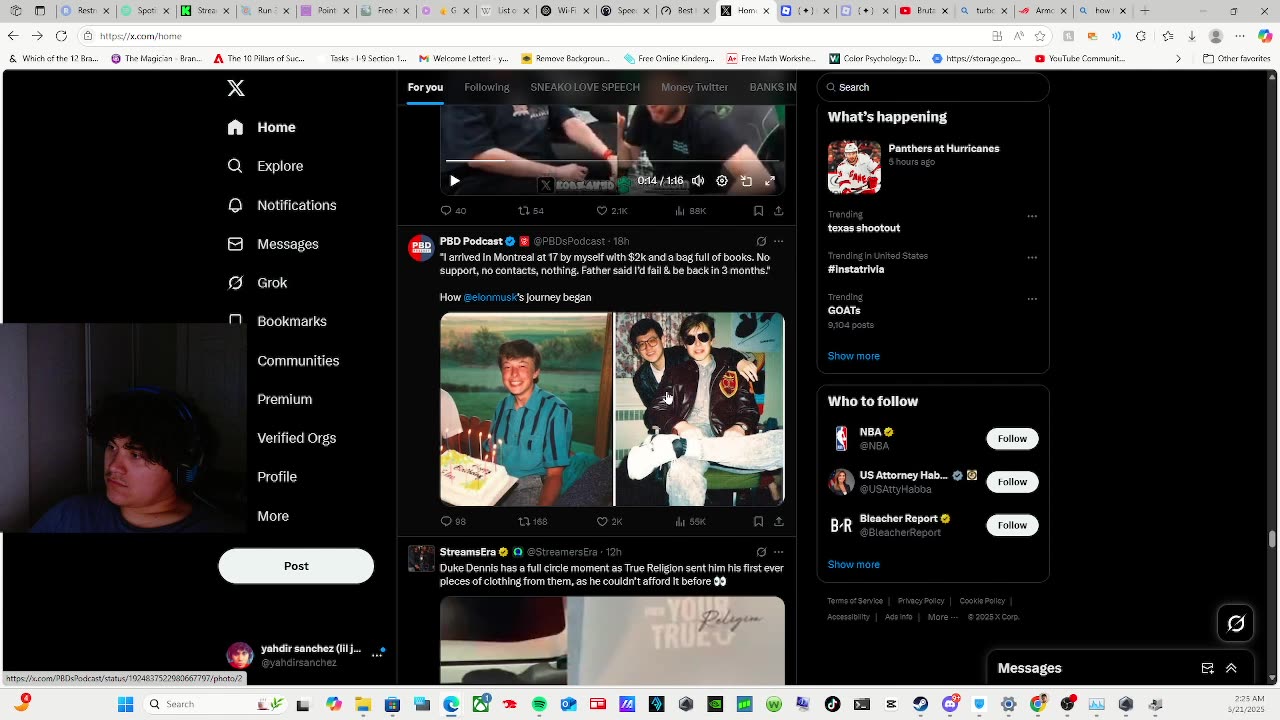Open the @elonmusk mention link
This screenshot has height=720, width=1280.
tap(490, 297)
